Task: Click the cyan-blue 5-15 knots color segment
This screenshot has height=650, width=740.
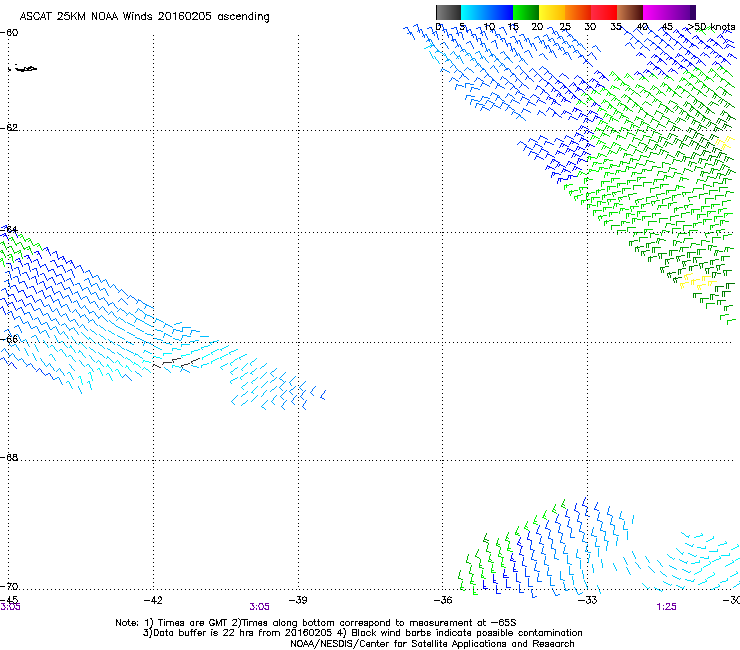Action: (x=487, y=12)
